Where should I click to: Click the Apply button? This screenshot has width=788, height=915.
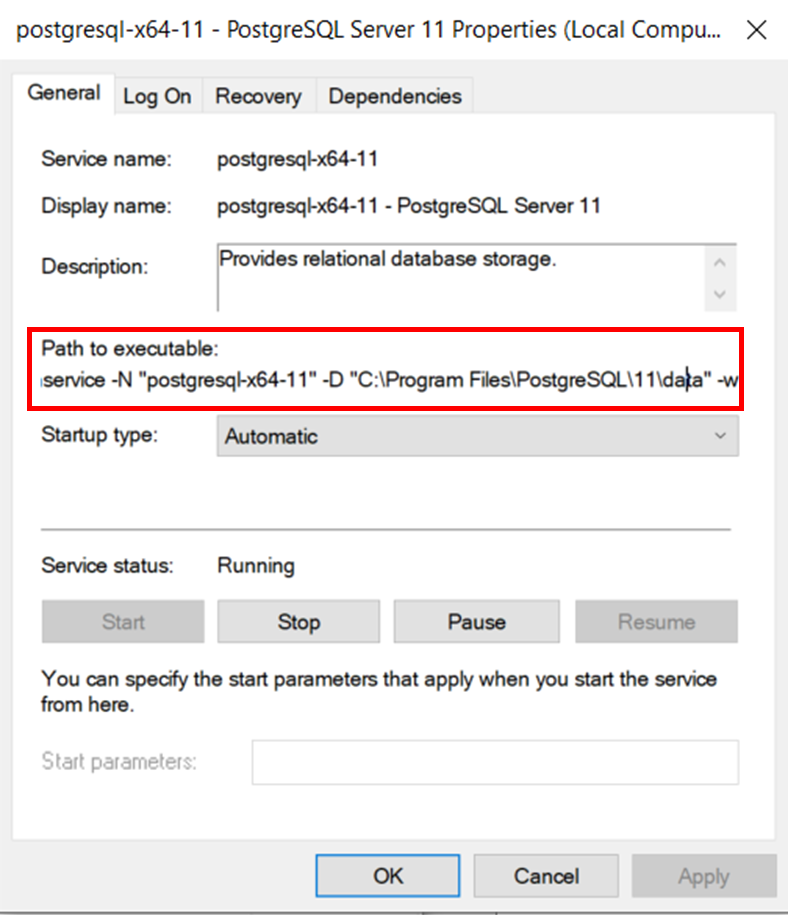[x=703, y=876]
